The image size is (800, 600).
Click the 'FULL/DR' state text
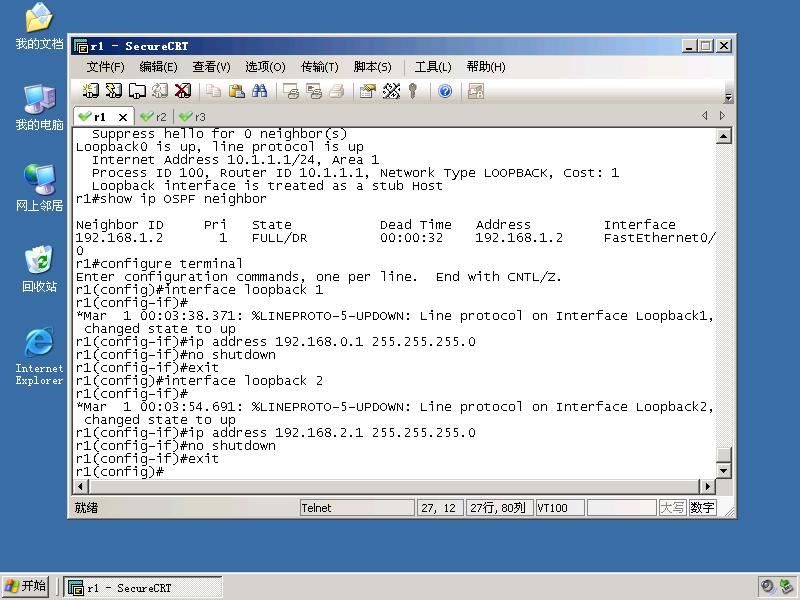[280, 238]
